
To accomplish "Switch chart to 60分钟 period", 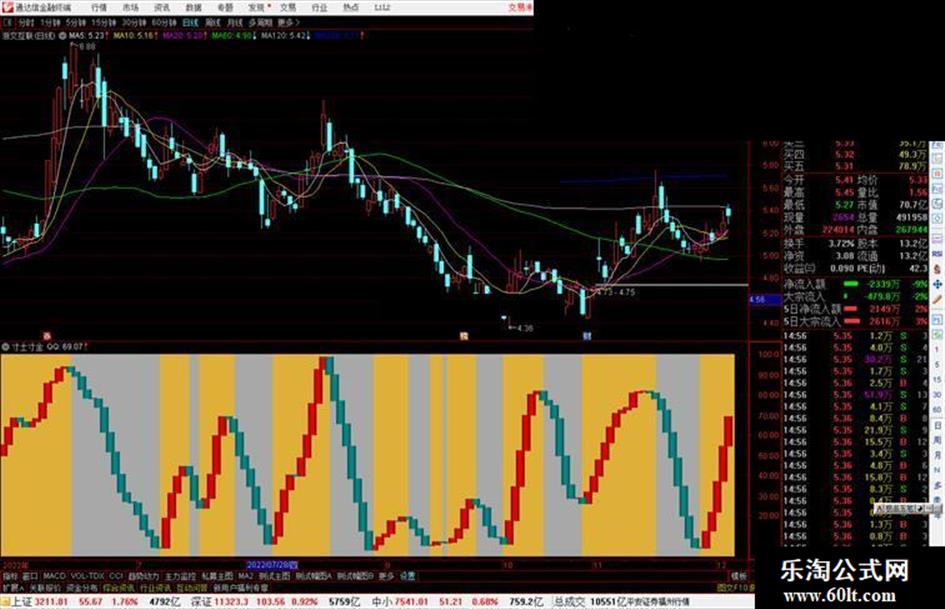I will (164, 23).
